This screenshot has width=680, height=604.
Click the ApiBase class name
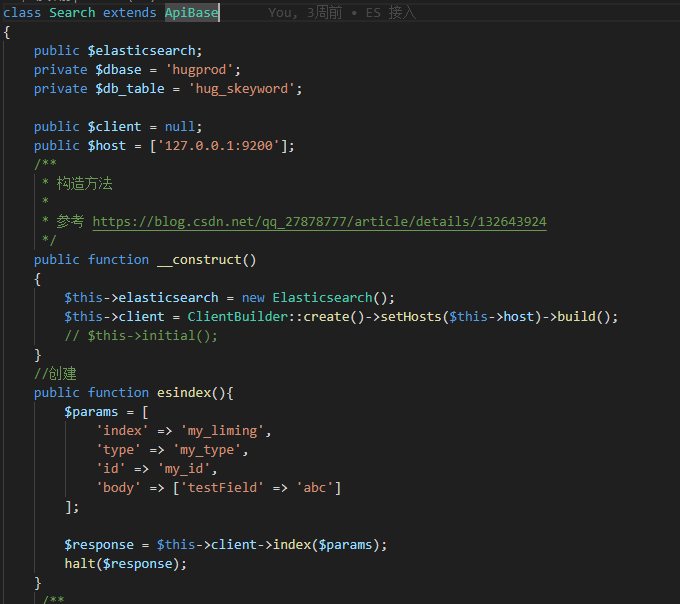tap(191, 13)
